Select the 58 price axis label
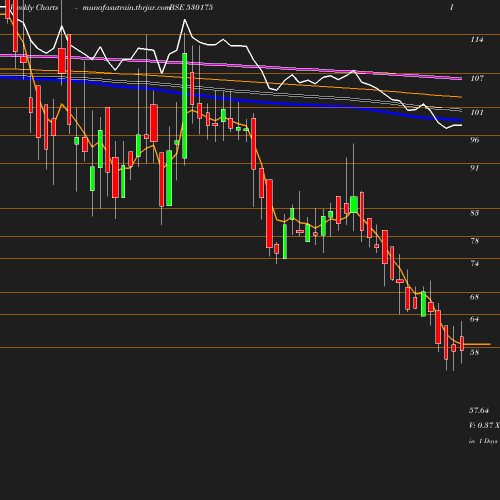 tap(475, 352)
